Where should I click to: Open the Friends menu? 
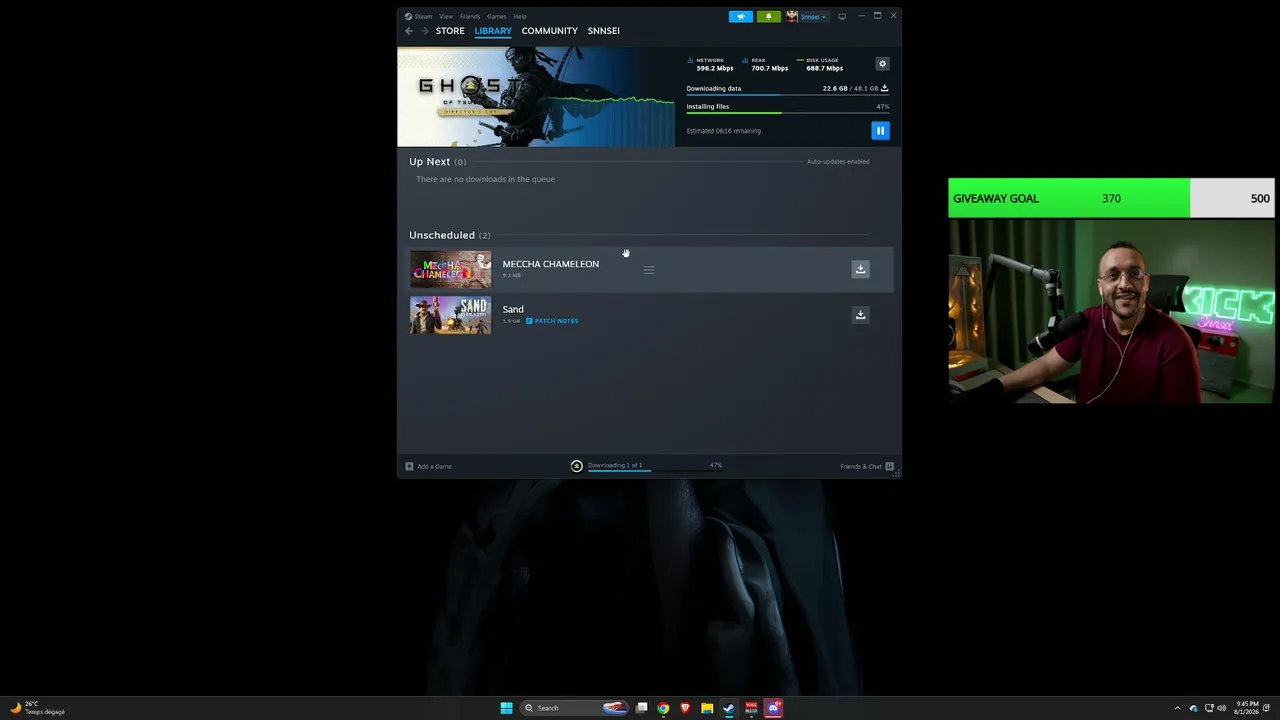pyautogui.click(x=470, y=16)
